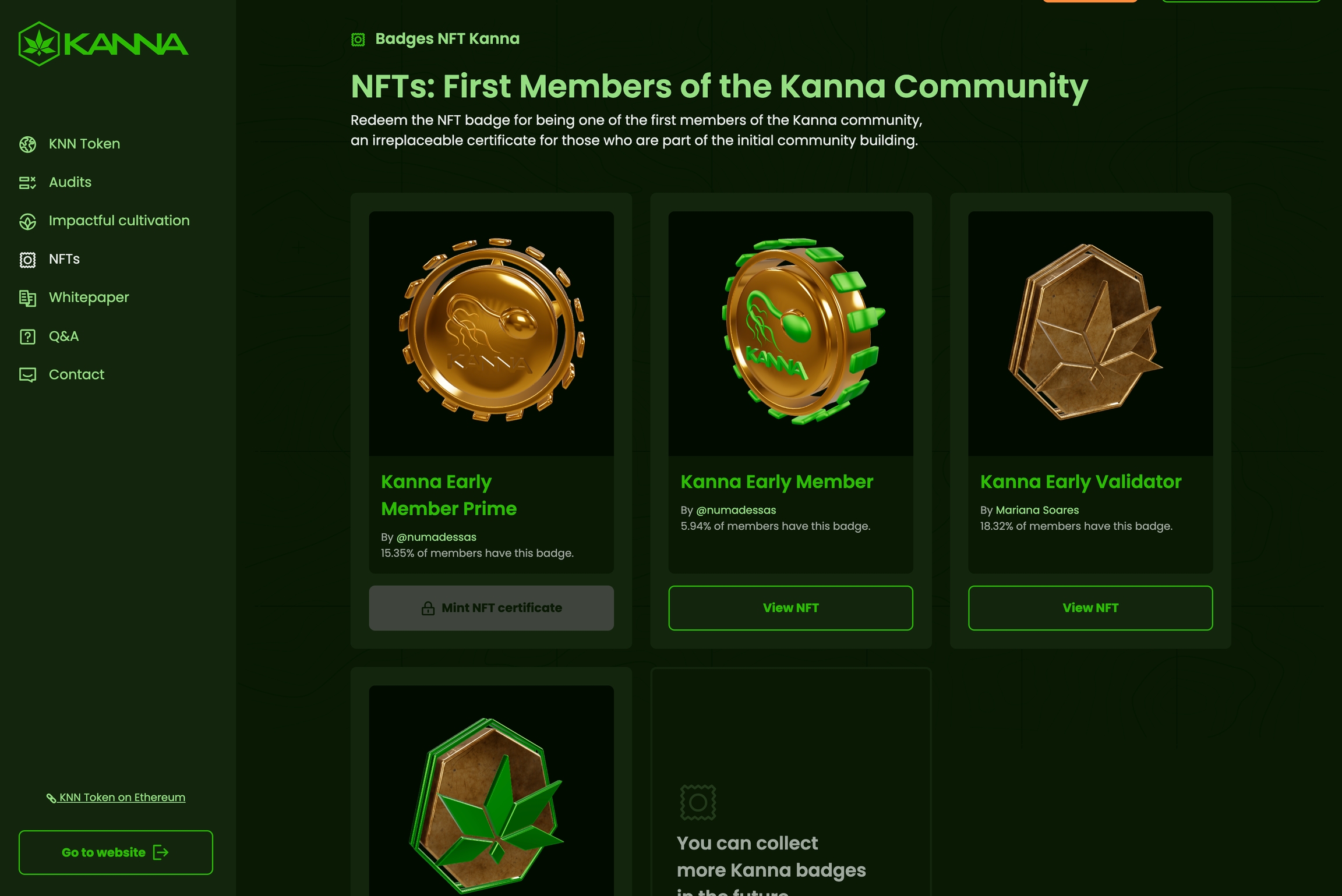Viewport: 1342px width, 896px height.
Task: Click the Kanna Early Validator badge image
Action: [x=1090, y=333]
